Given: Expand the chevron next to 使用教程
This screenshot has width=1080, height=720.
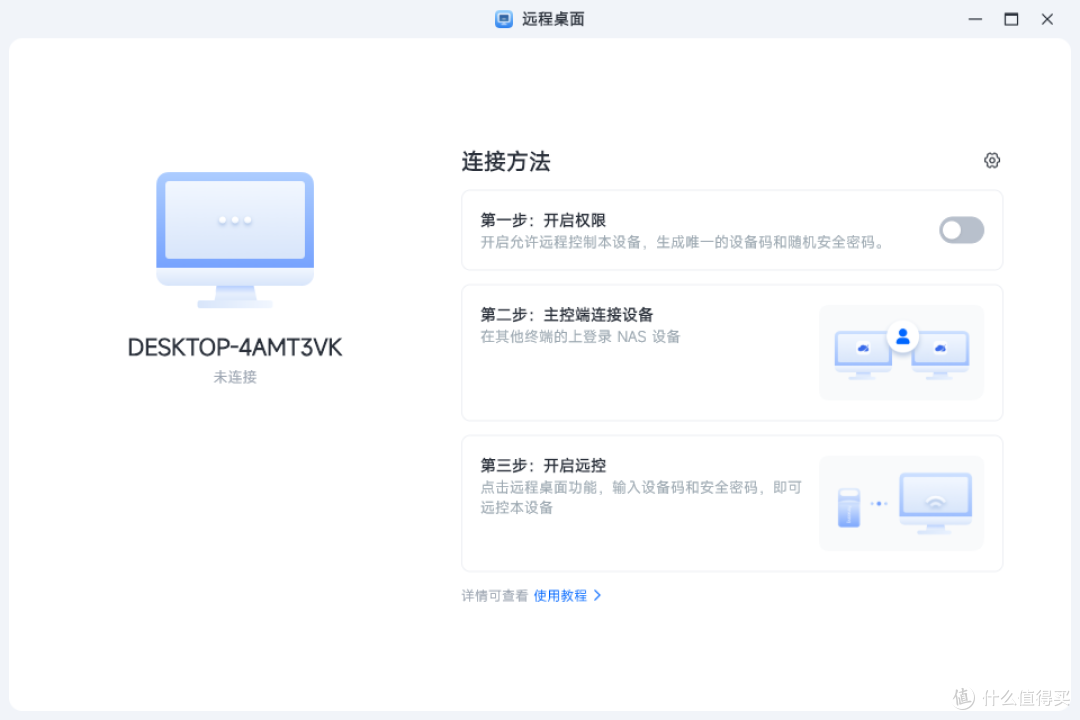Looking at the screenshot, I should pos(597,595).
